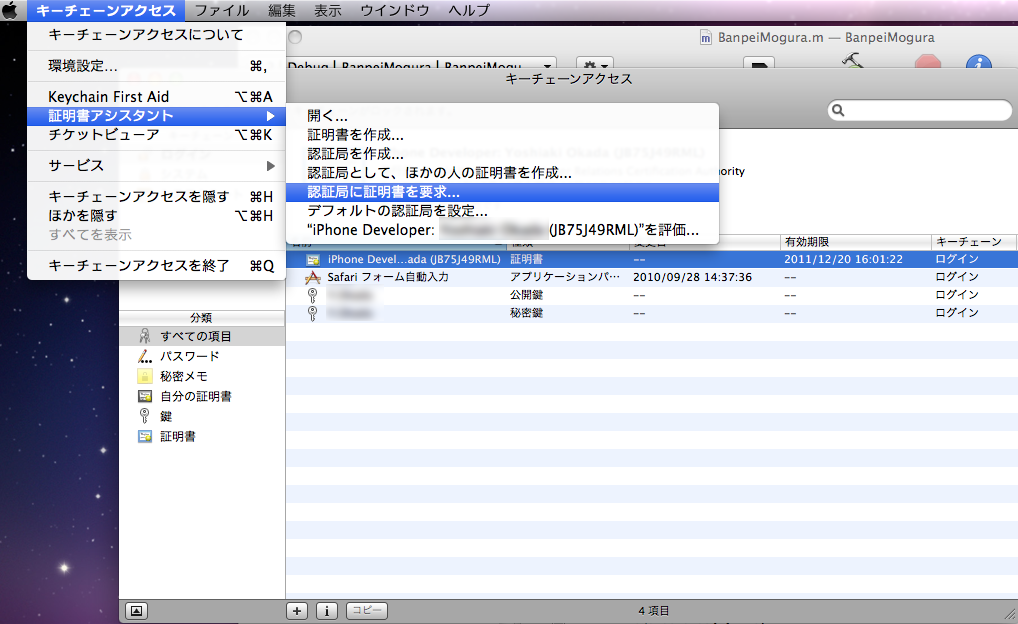The width and height of the screenshot is (1018, 624).
Task: Open the ファイル menu in menu bar
Action: click(x=221, y=11)
